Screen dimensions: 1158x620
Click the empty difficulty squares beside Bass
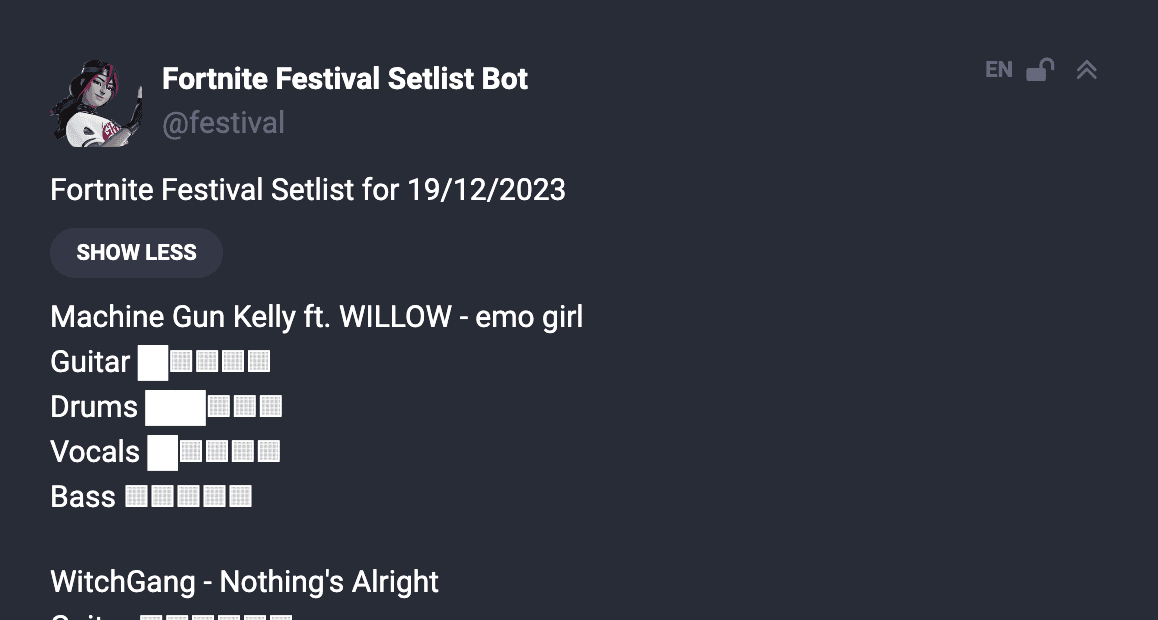[x=189, y=497]
